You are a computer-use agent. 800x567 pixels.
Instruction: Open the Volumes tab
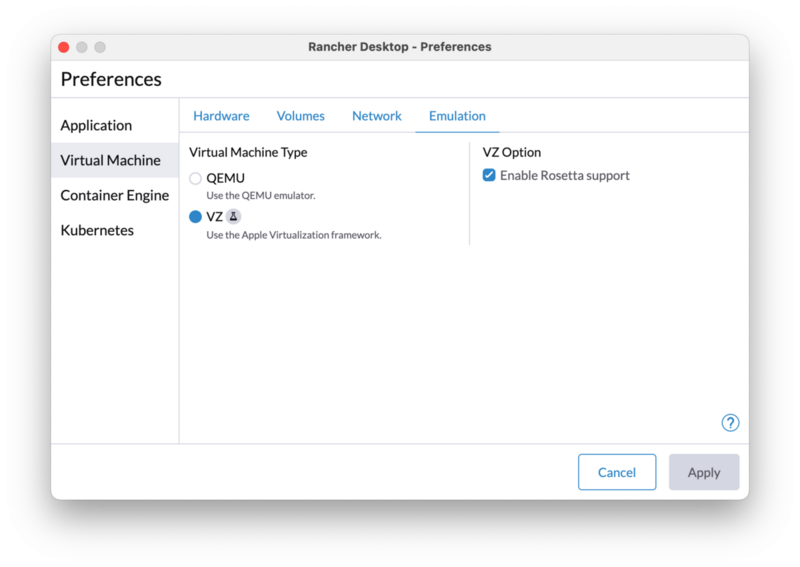tap(301, 116)
